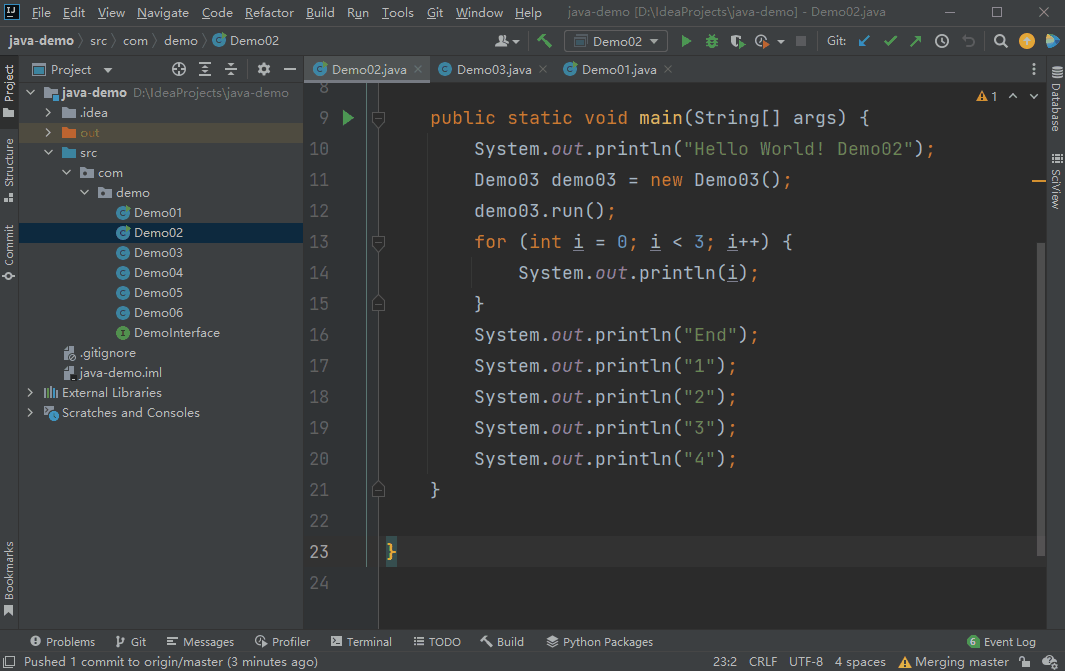Viewport: 1065px width, 671px height.
Task: Toggle the Database side panel
Action: 1055,100
